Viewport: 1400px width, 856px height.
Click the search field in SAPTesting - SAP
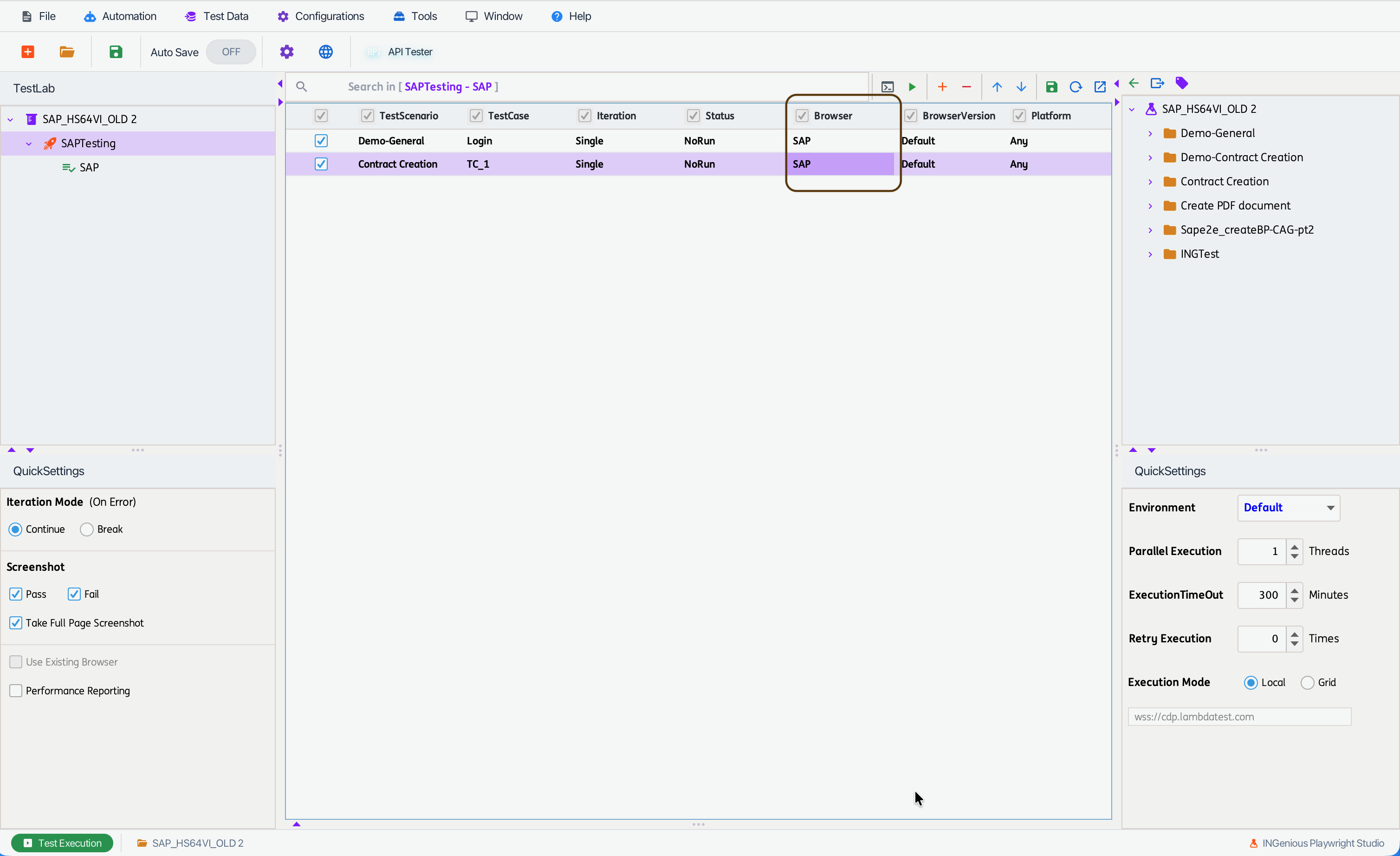point(577,86)
